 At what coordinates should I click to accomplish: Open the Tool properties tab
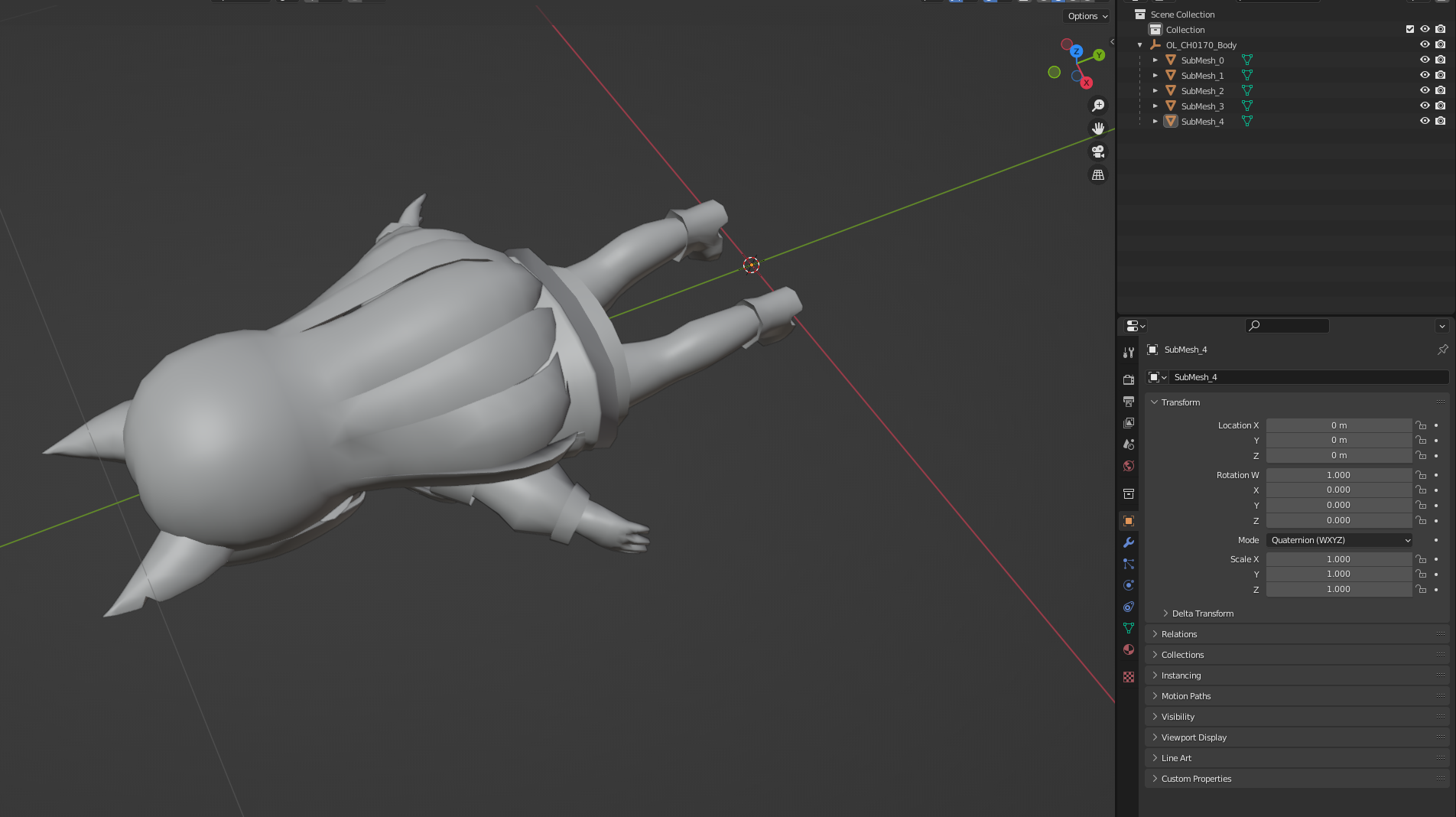point(1129,353)
